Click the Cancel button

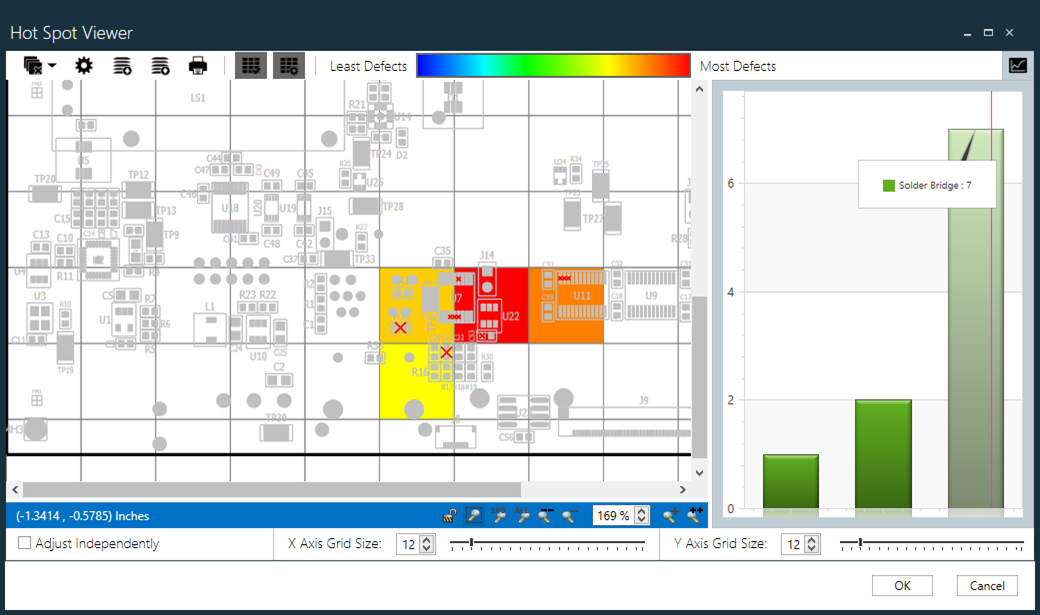(986, 585)
